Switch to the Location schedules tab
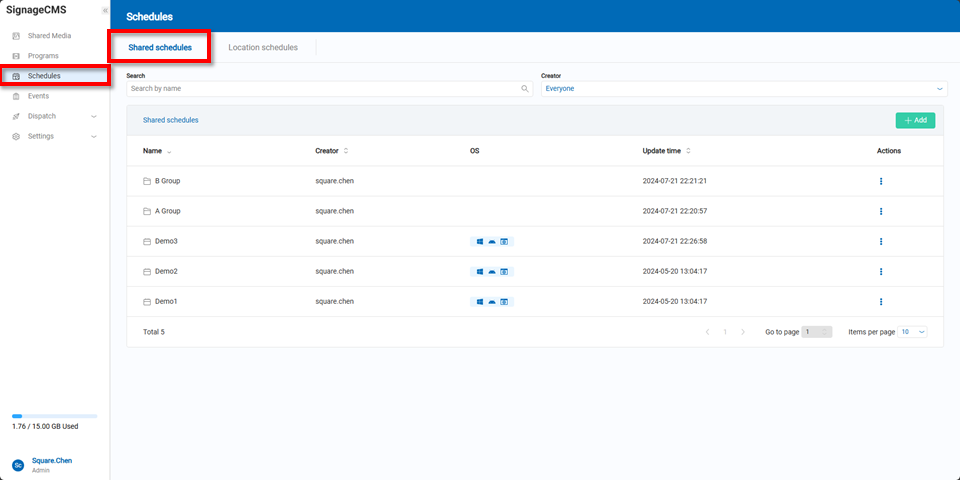The height and width of the screenshot is (480, 960). click(263, 47)
